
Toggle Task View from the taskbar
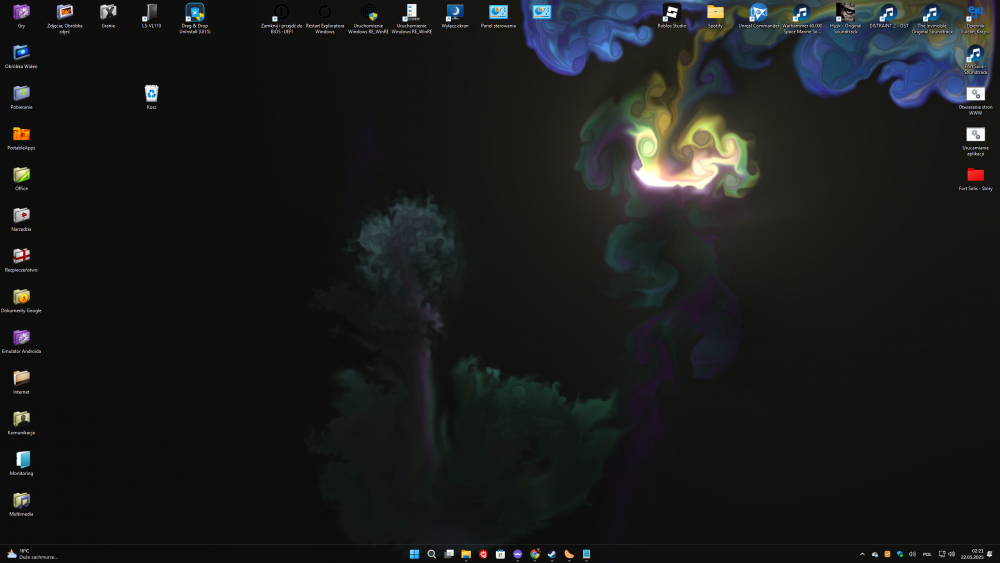449,554
